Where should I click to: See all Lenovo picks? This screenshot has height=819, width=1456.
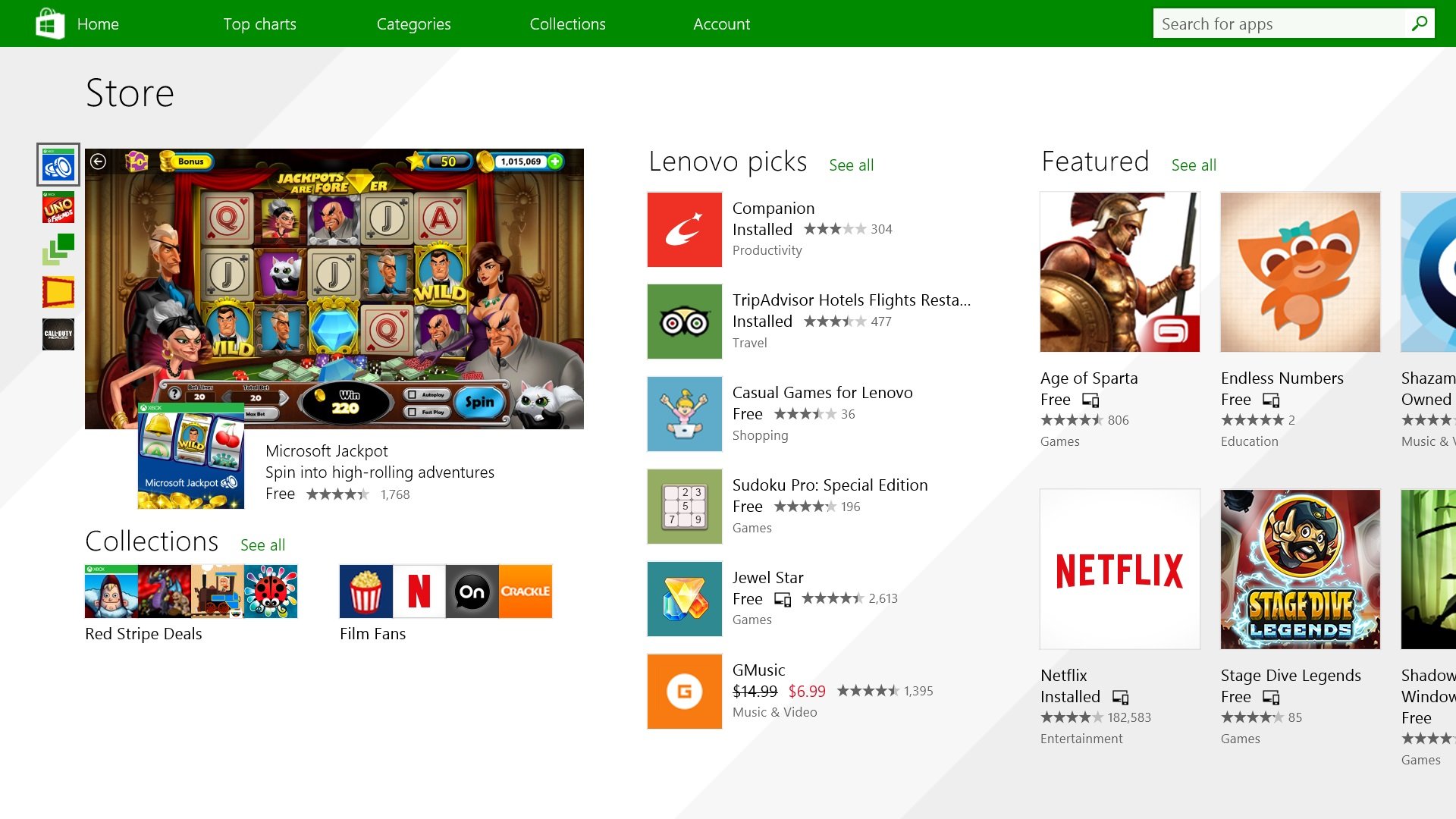pos(851,165)
